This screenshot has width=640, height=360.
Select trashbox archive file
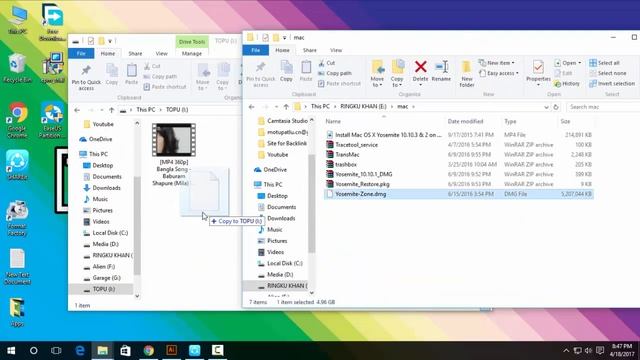[x=459, y=164]
